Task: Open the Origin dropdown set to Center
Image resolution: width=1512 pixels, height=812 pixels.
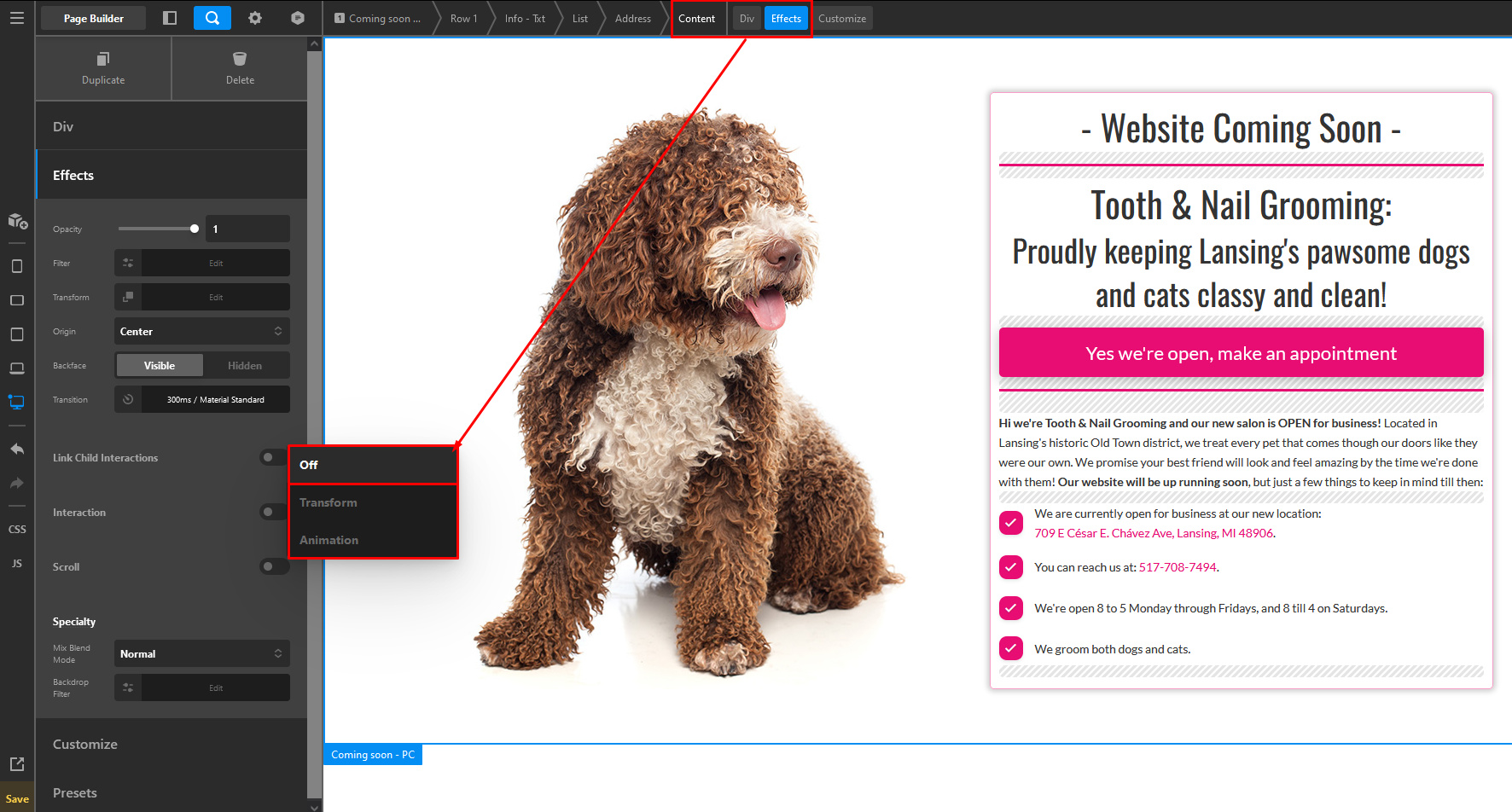Action: pos(202,332)
